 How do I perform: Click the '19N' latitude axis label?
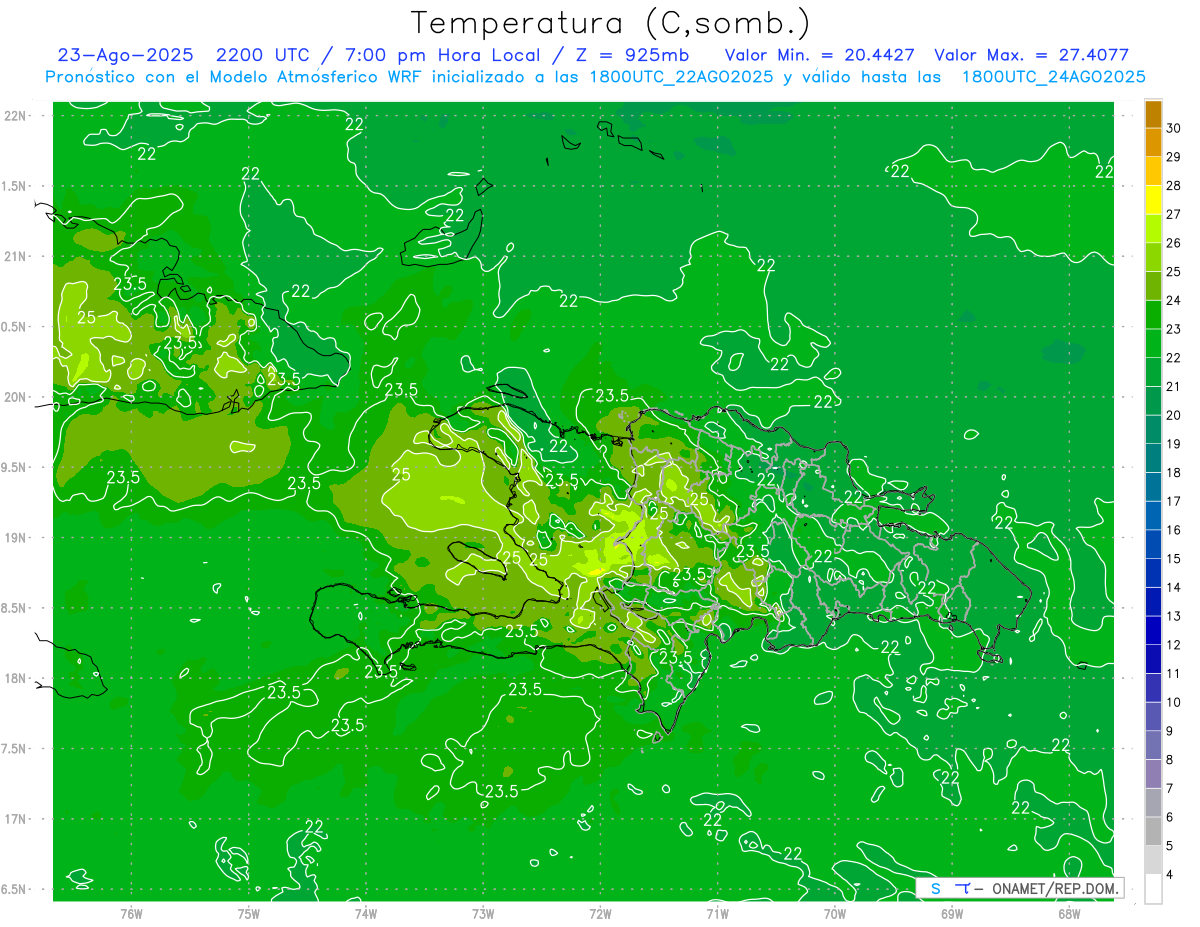(15, 538)
